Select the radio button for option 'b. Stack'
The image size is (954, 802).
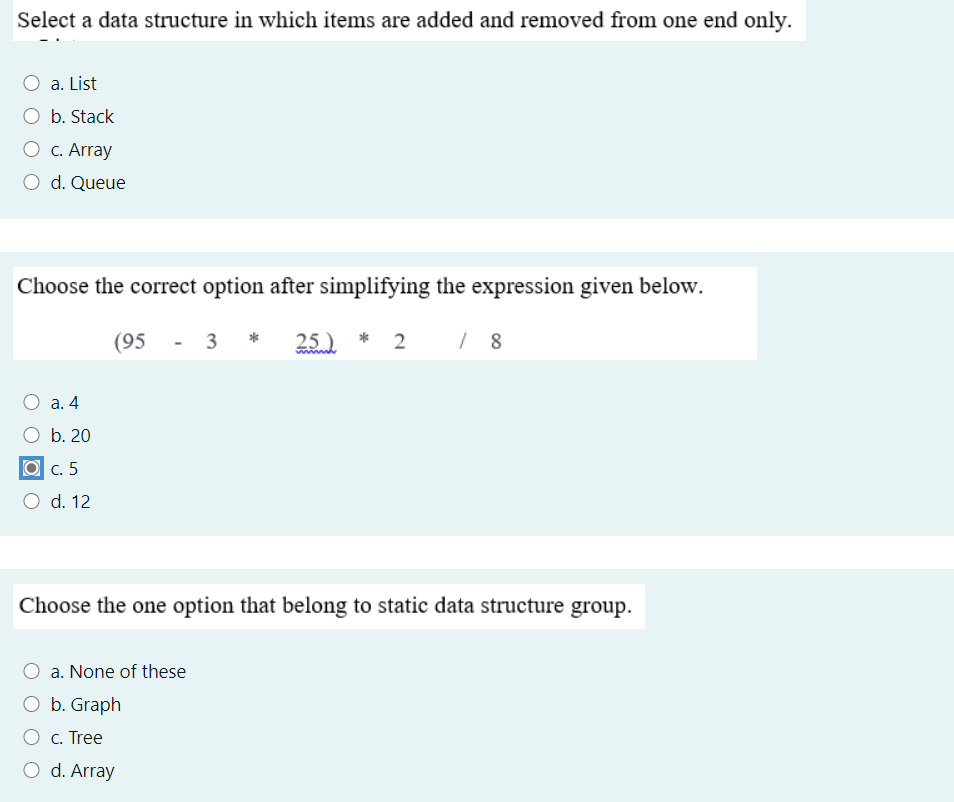click(x=31, y=115)
